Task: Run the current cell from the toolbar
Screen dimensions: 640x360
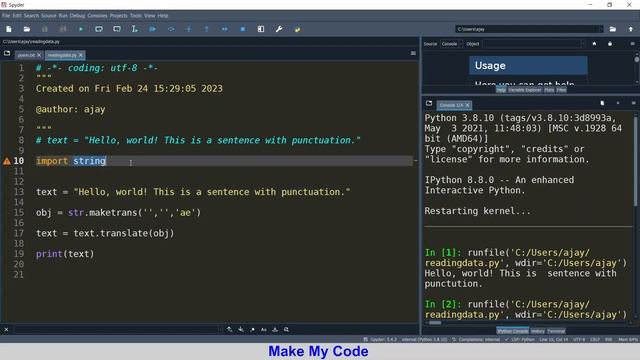Action: tap(99, 29)
